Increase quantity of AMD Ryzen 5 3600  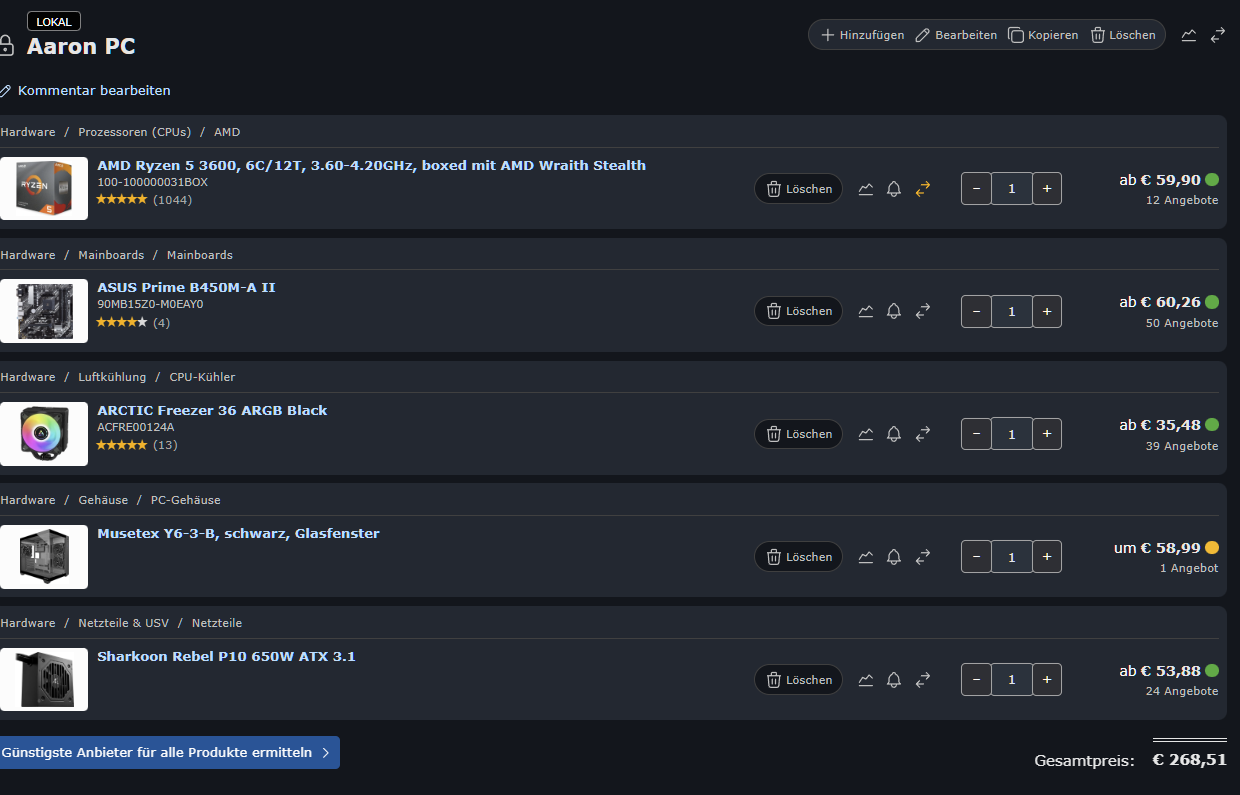click(x=1047, y=188)
